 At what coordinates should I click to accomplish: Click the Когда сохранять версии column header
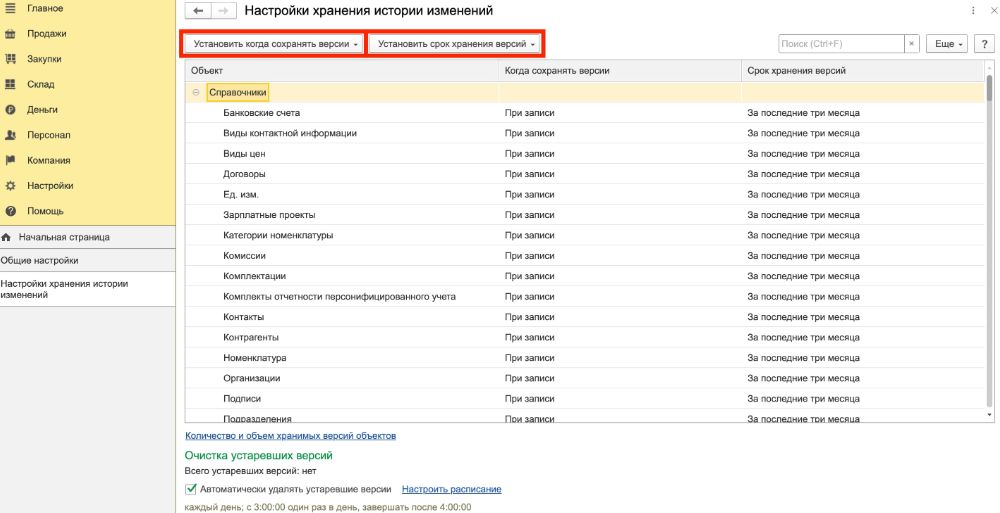point(619,71)
